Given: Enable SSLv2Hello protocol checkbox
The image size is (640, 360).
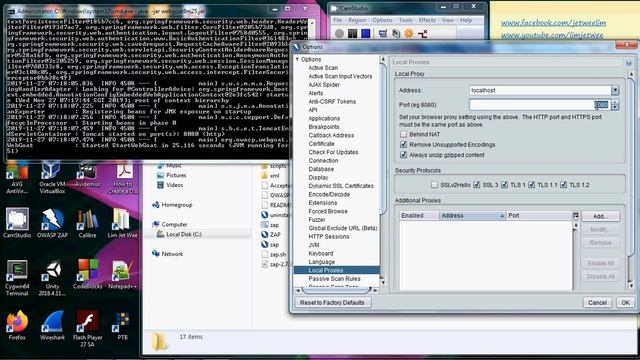Looking at the screenshot, I should click(x=434, y=185).
